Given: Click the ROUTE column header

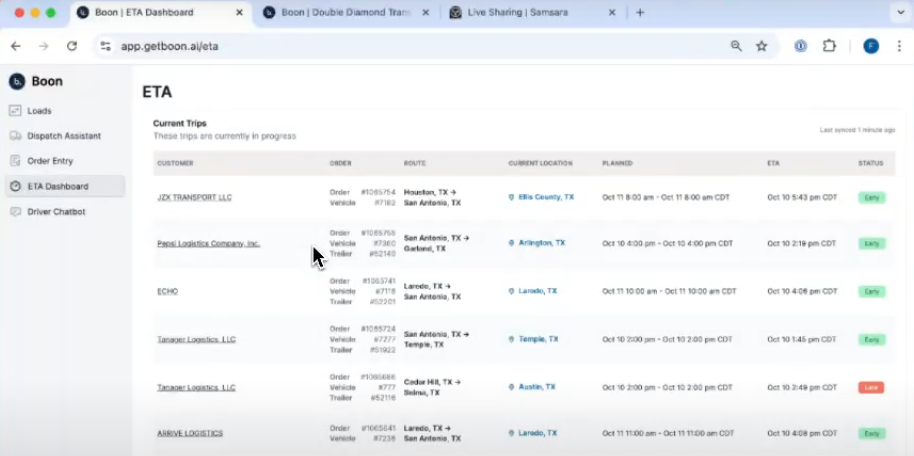Looking at the screenshot, I should (414, 163).
